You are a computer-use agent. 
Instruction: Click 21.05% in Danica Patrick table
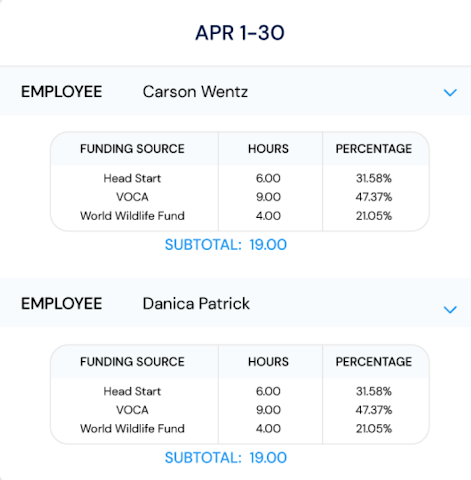(x=374, y=428)
